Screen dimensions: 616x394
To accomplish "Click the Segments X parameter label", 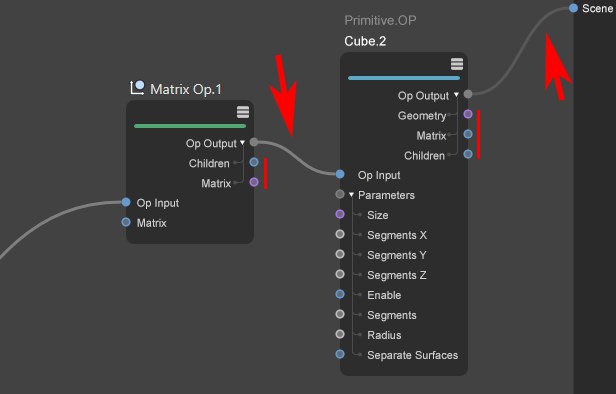I will pyautogui.click(x=397, y=235).
